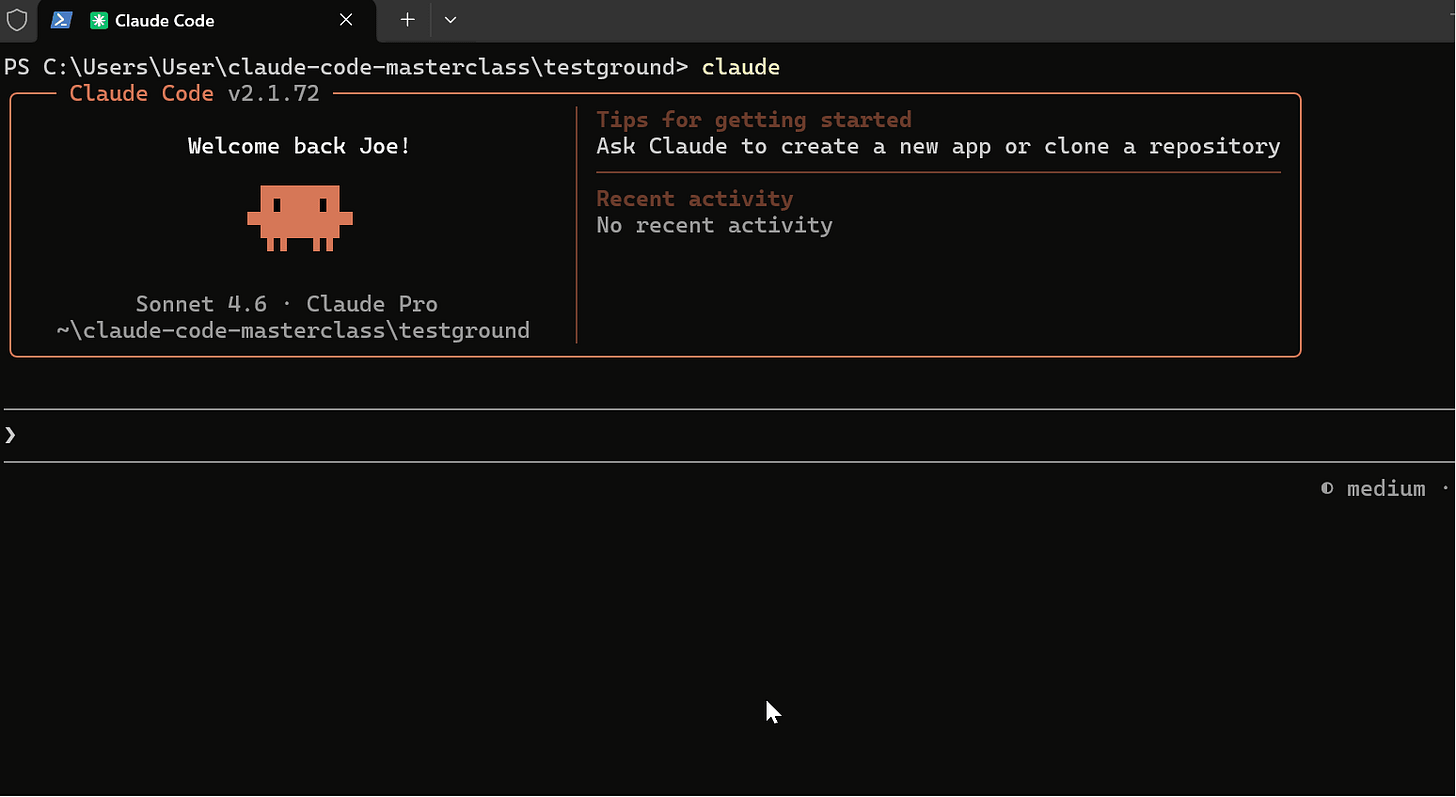Click the half-circle effort icon
Viewport: 1456px width, 797px height.
[1327, 489]
